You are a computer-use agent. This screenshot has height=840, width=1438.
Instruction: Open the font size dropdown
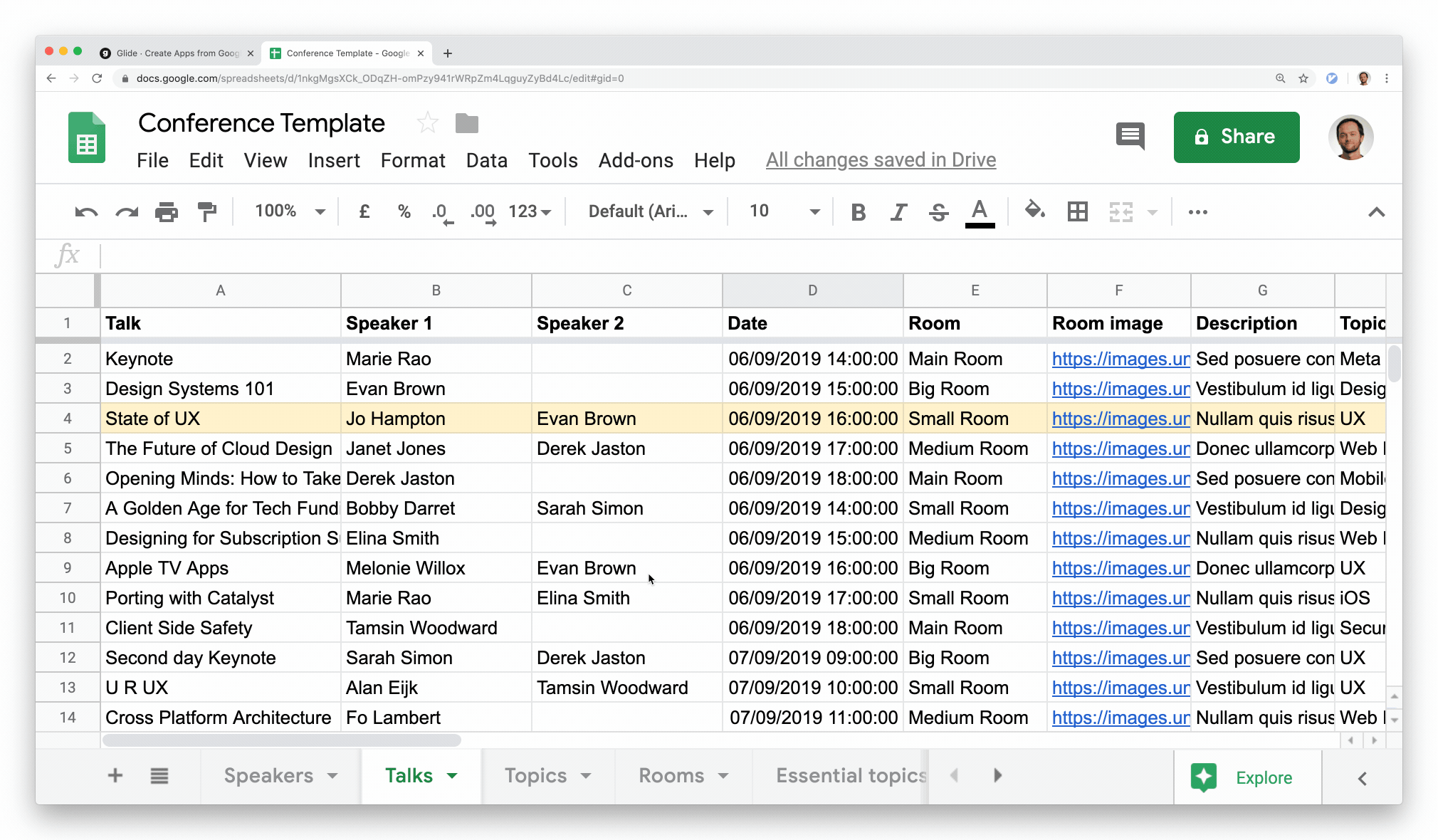click(784, 211)
